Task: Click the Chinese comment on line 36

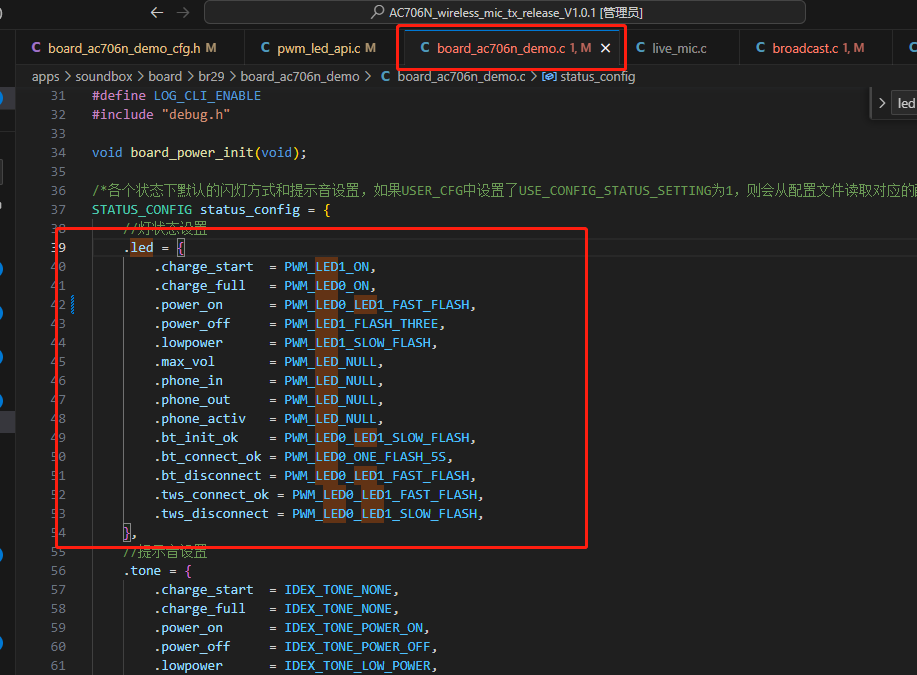Action: (503, 191)
